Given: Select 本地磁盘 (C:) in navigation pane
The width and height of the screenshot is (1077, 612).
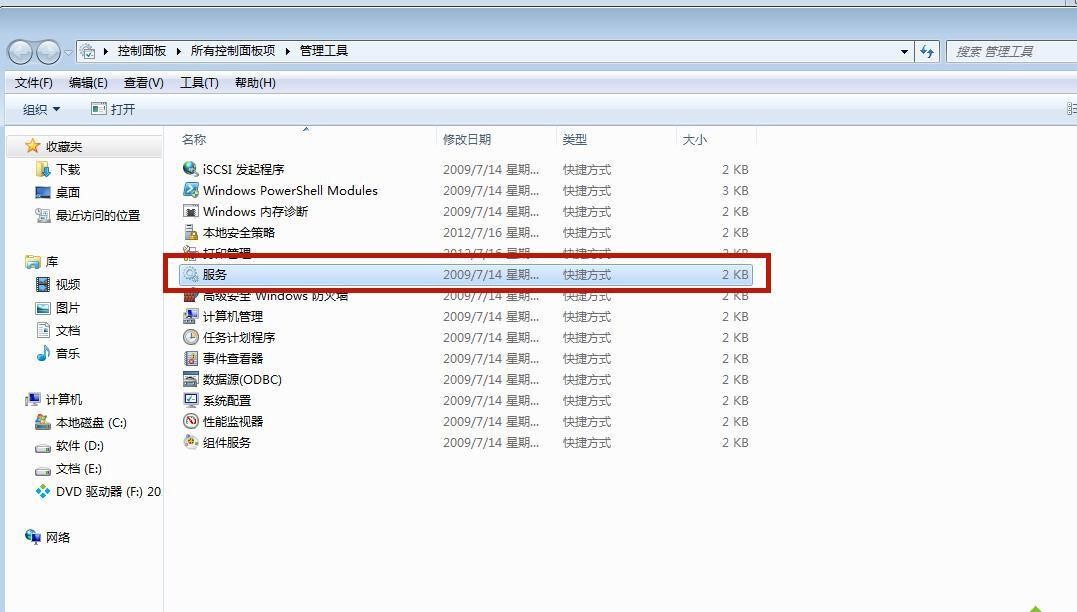Looking at the screenshot, I should pyautogui.click(x=90, y=423).
